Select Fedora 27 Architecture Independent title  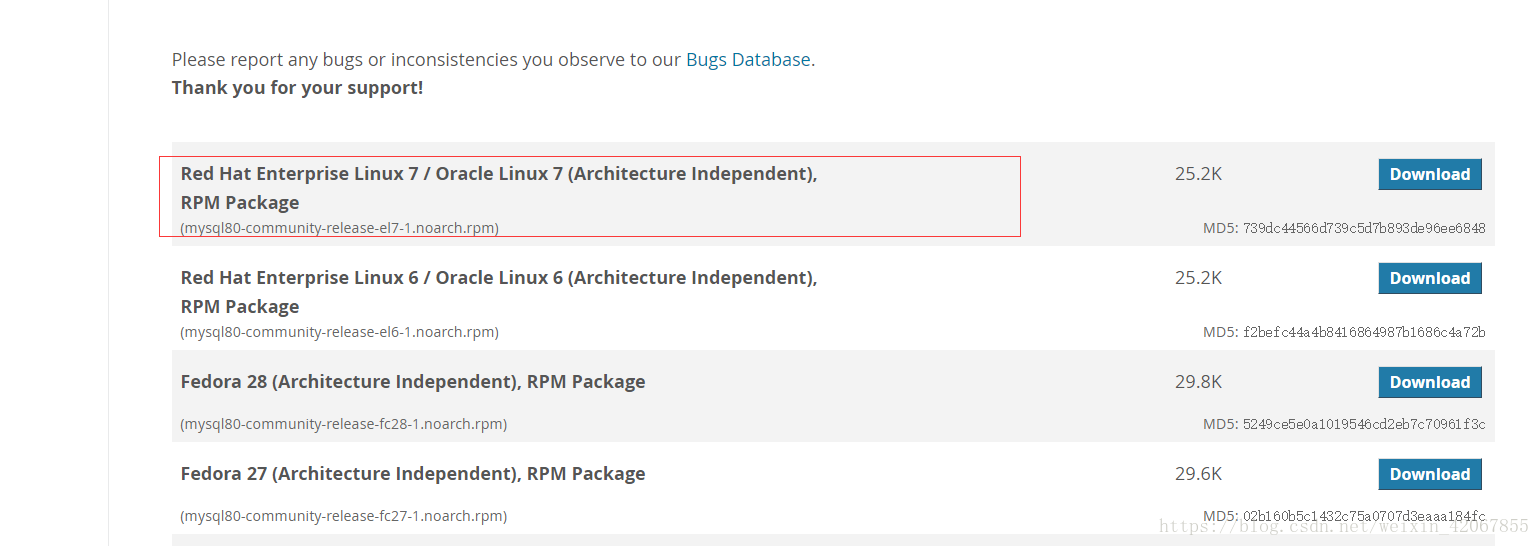click(413, 474)
